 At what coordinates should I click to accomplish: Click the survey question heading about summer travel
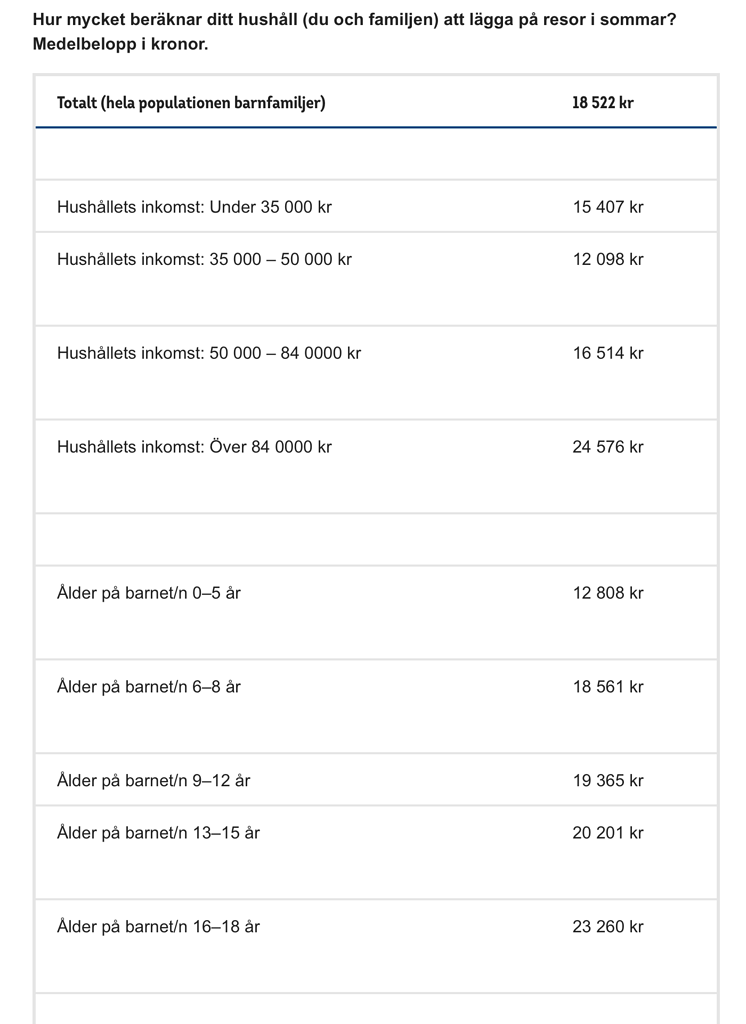pos(354,32)
